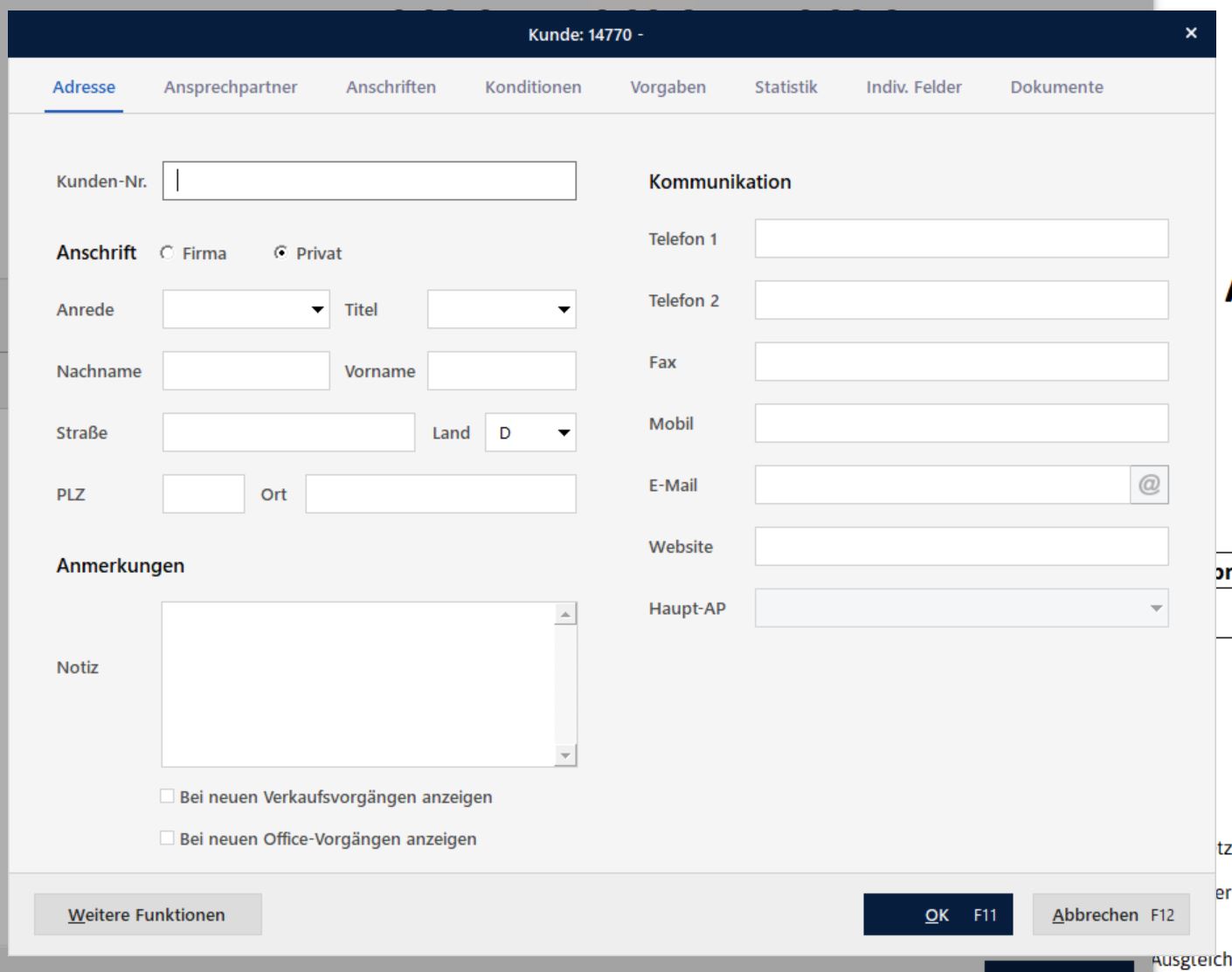
Task: Switch to the Vorgaben tab
Action: pyautogui.click(x=668, y=87)
